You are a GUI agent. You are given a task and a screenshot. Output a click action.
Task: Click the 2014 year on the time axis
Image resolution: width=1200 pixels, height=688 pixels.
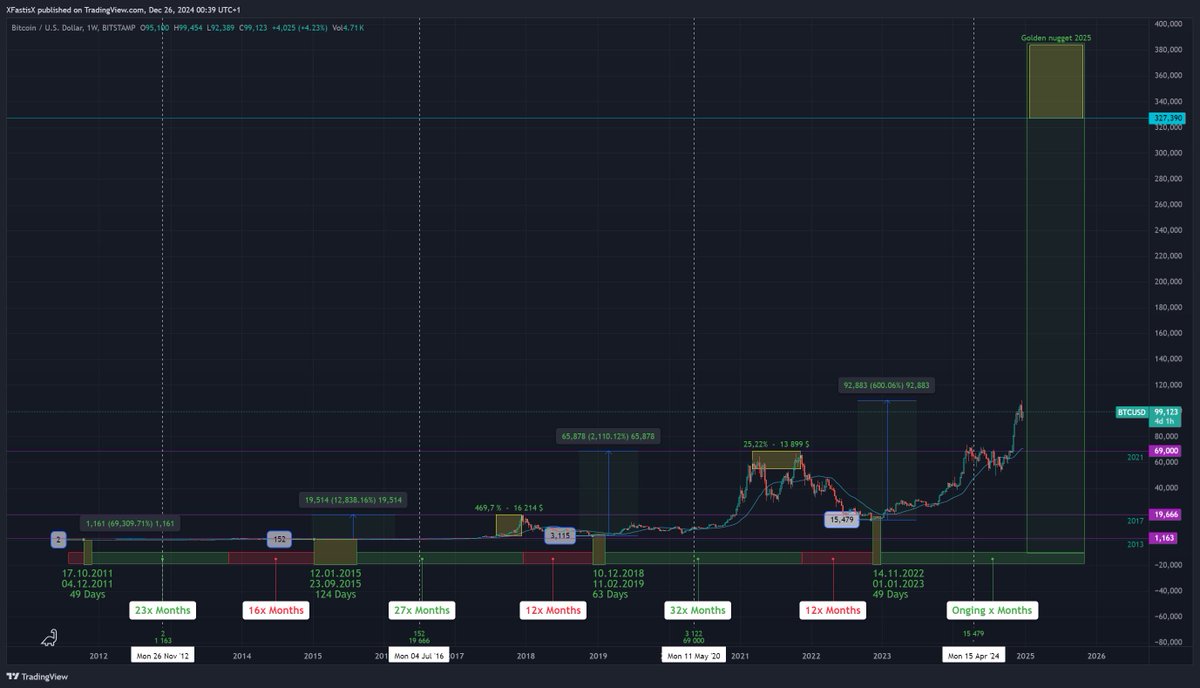(x=241, y=656)
